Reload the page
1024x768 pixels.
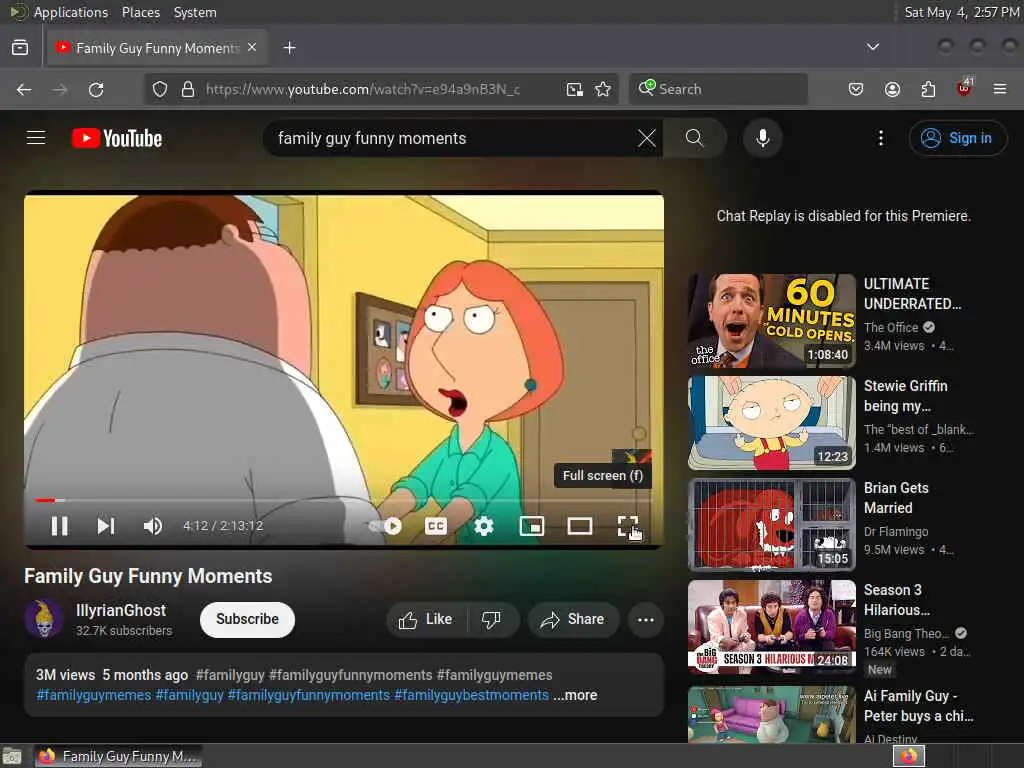(96, 89)
